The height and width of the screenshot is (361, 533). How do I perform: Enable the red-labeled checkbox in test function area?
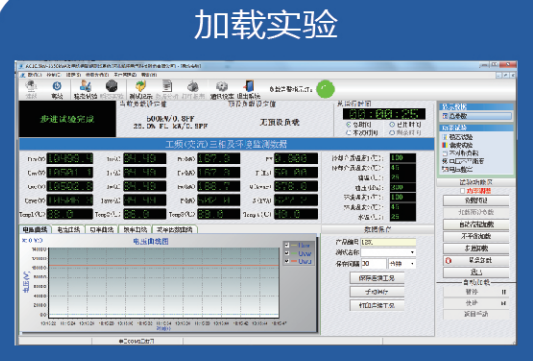pos(462,191)
